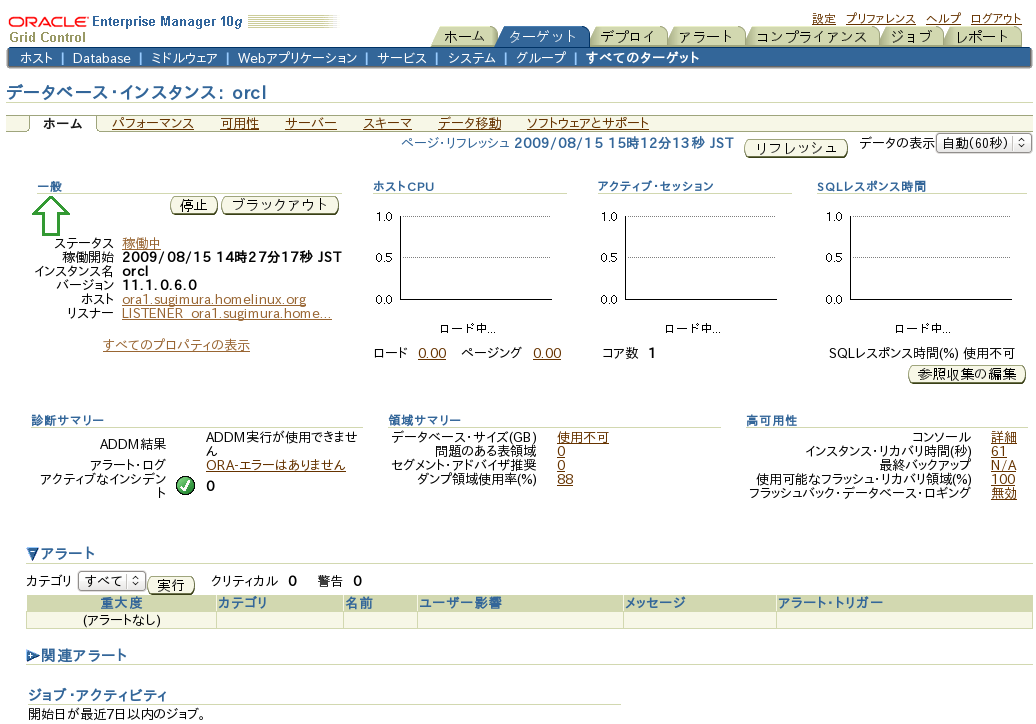This screenshot has width=1036, height=724.
Task: Open the LISTENER_ora1.sugimura.home... listener link
Action: pos(227,313)
